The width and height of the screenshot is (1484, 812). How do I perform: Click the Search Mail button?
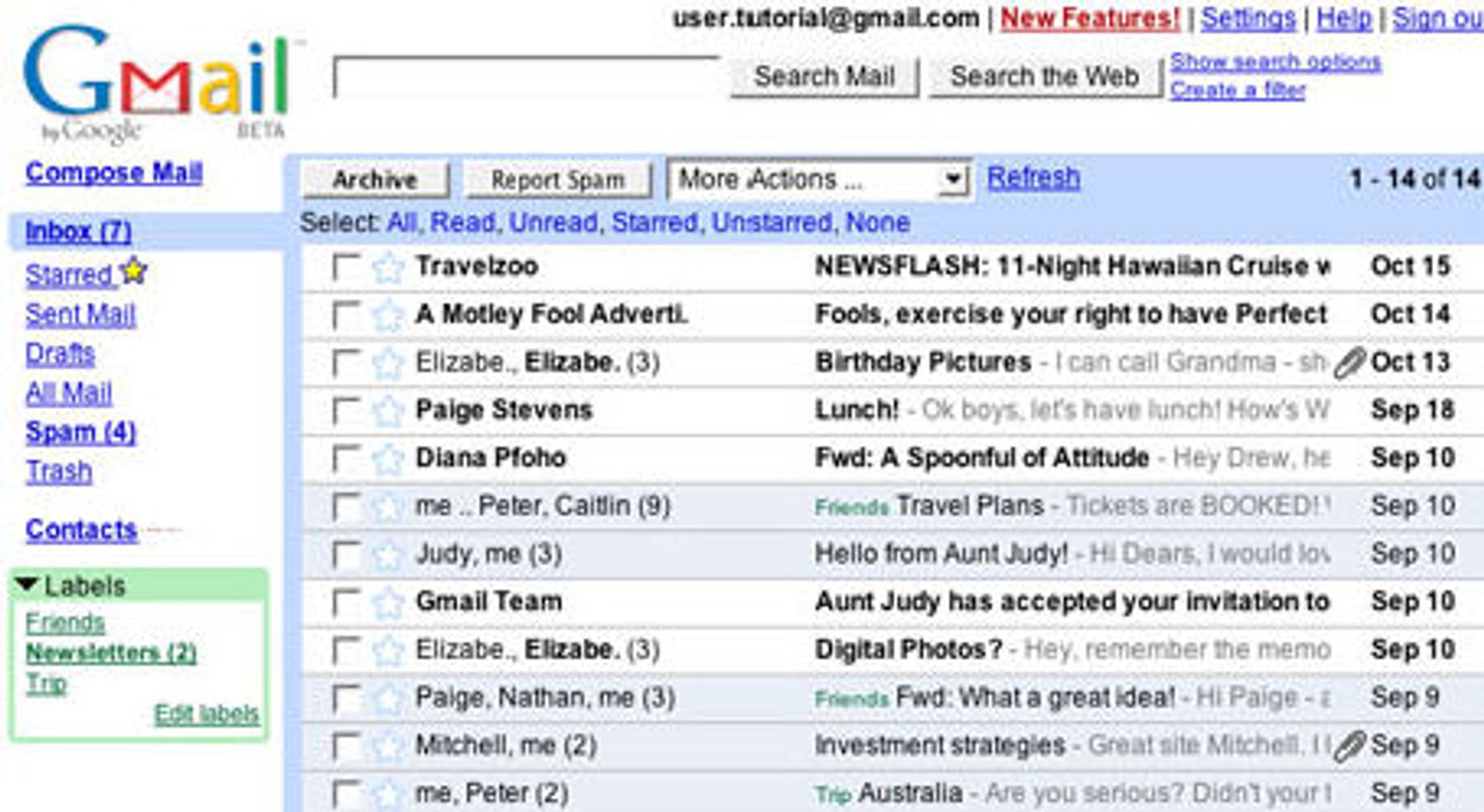pos(824,77)
